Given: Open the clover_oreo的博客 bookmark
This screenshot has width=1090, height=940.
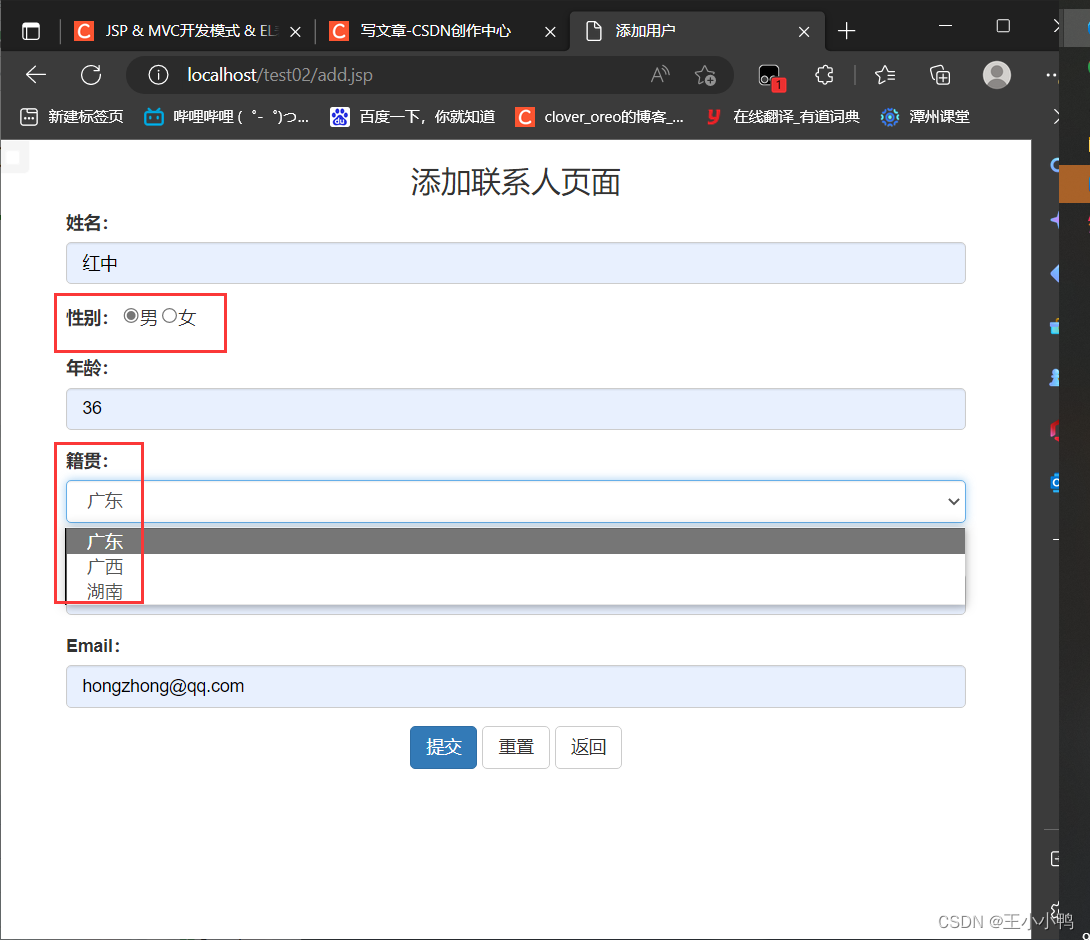Looking at the screenshot, I should pyautogui.click(x=599, y=117).
